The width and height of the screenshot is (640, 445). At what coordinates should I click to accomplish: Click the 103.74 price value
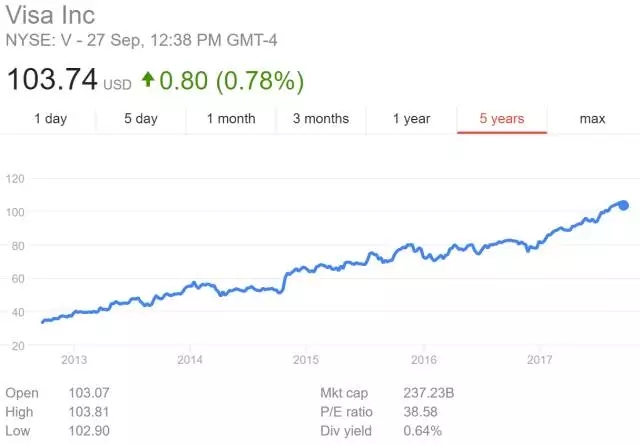[52, 79]
